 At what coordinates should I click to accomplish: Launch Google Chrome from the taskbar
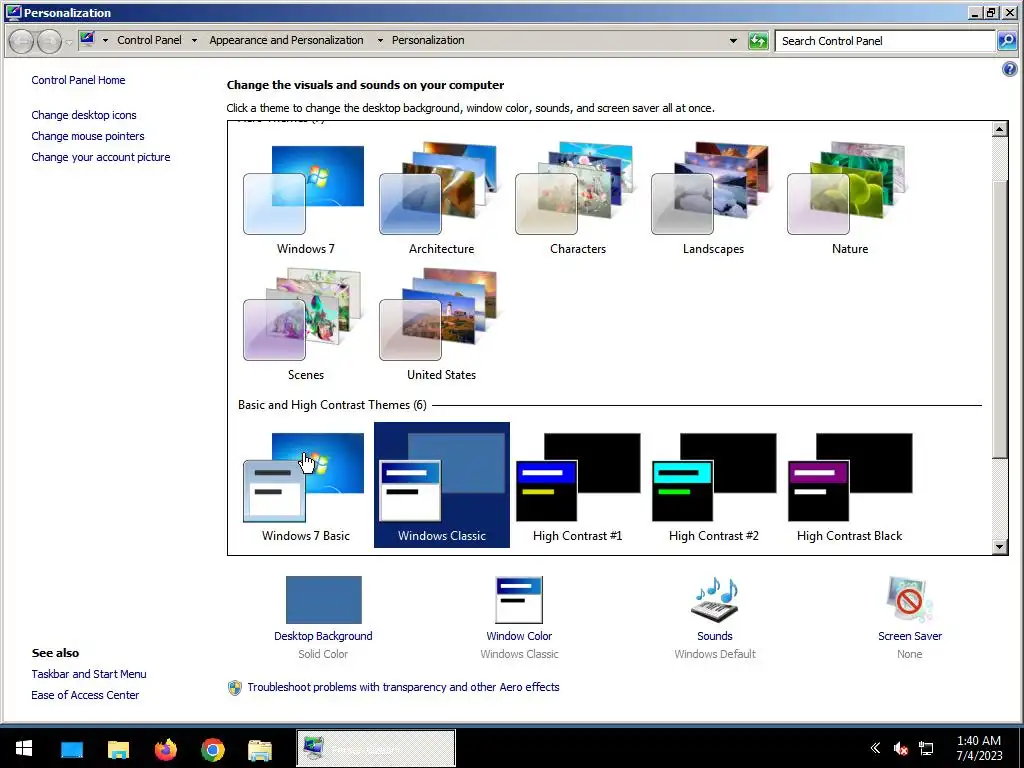tap(213, 749)
